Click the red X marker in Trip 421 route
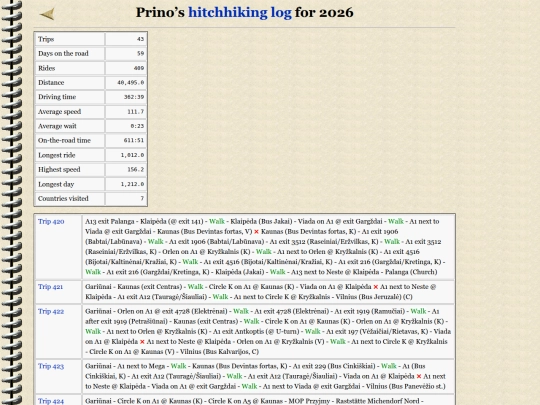 (376, 287)
